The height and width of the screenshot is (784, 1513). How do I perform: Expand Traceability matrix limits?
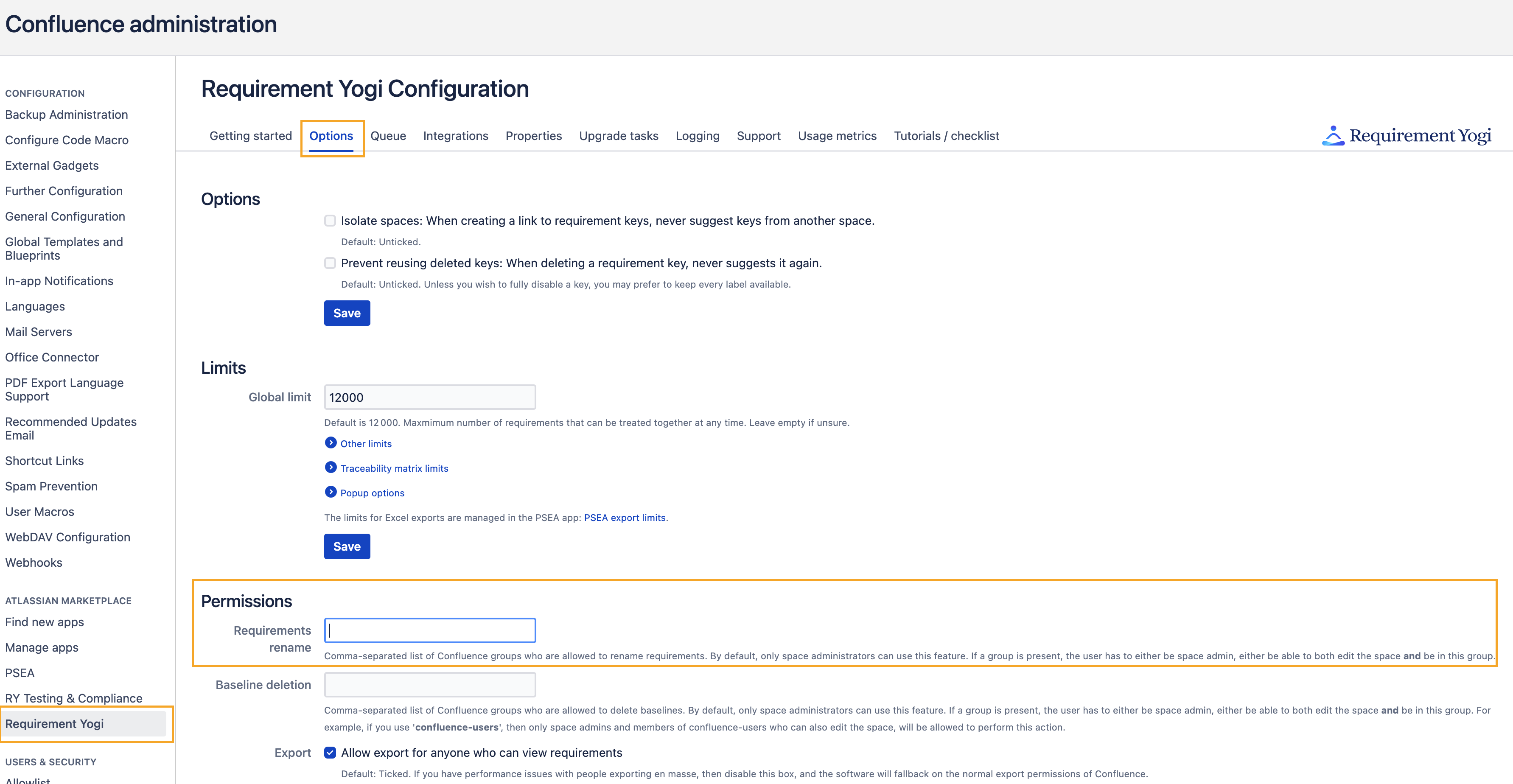pyautogui.click(x=394, y=468)
